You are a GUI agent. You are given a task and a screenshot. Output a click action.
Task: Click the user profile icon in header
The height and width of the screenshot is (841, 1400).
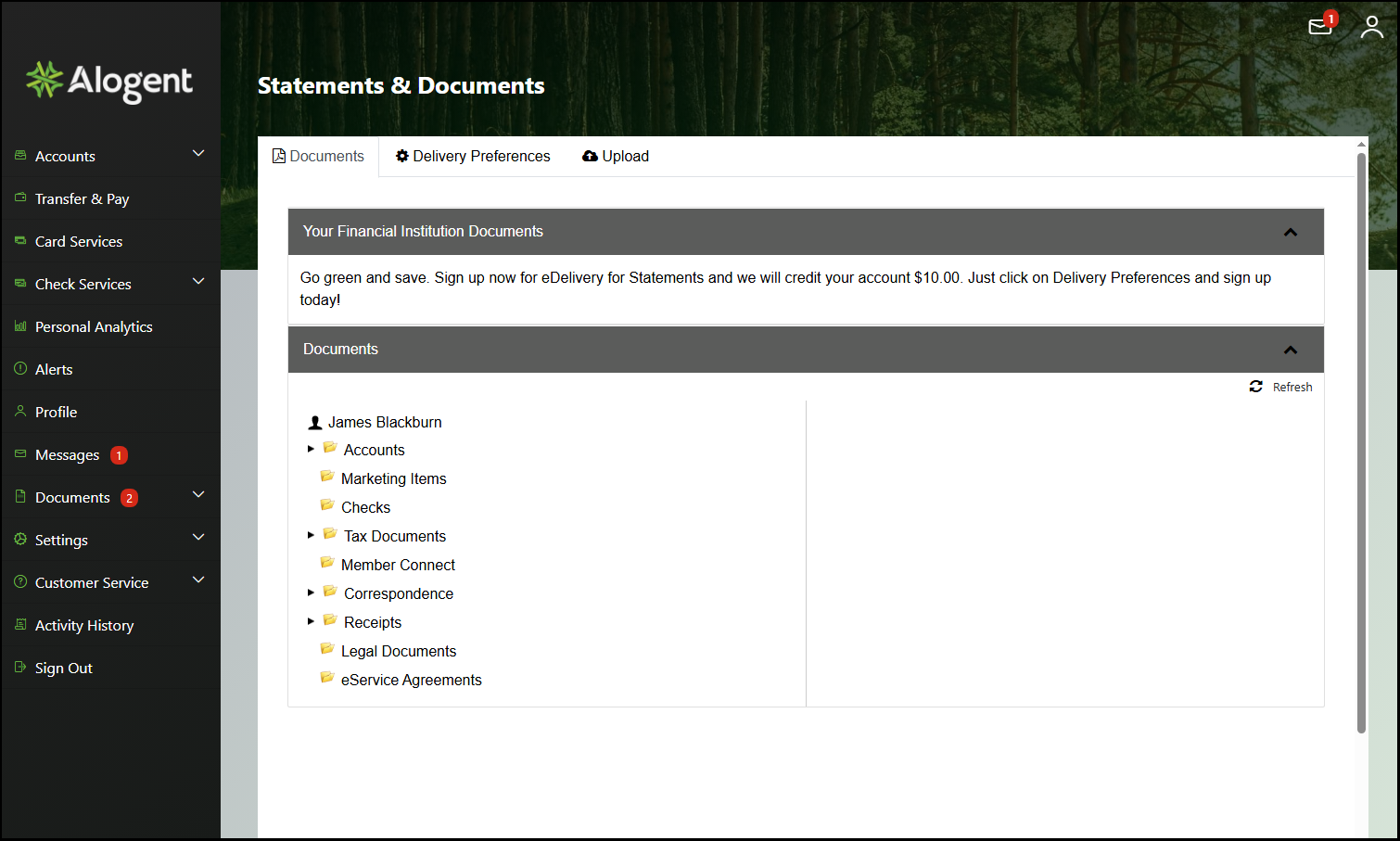point(1371,27)
